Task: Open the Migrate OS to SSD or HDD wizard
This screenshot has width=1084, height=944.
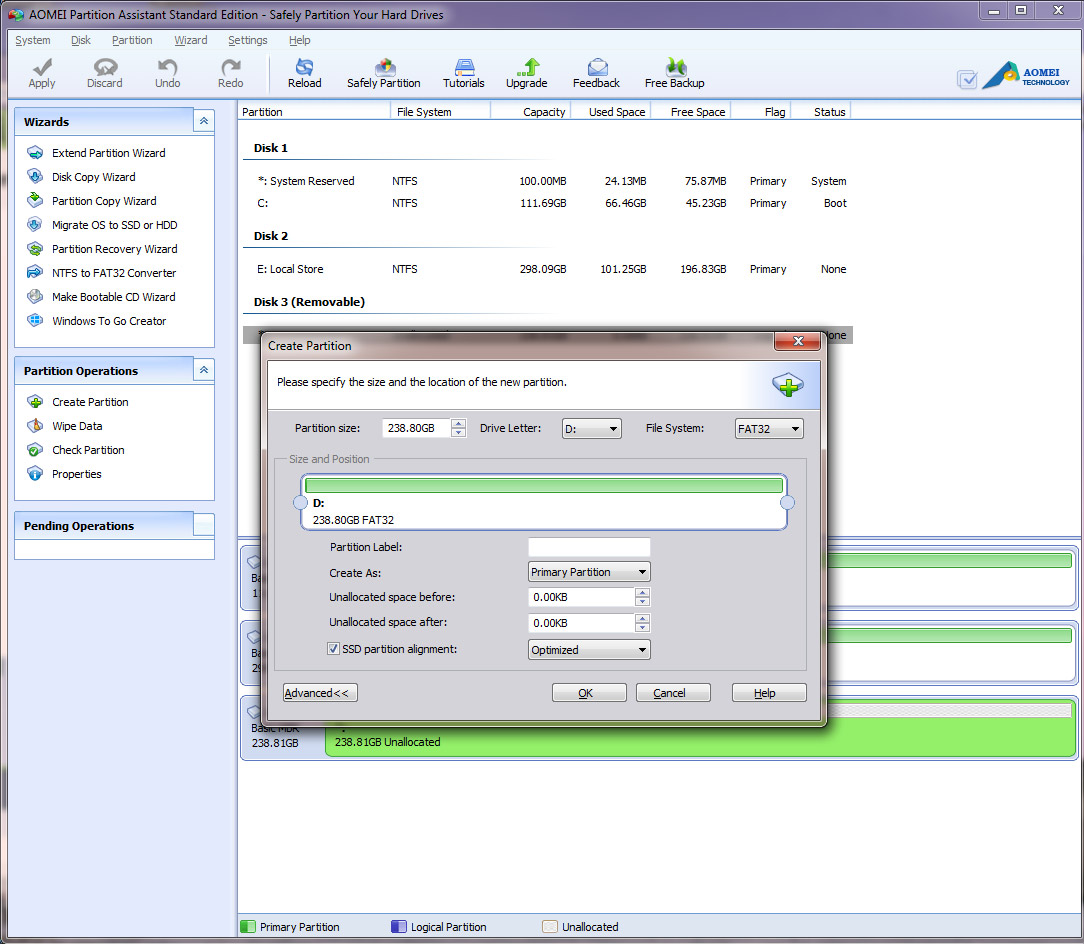Action: pyautogui.click(x=114, y=225)
